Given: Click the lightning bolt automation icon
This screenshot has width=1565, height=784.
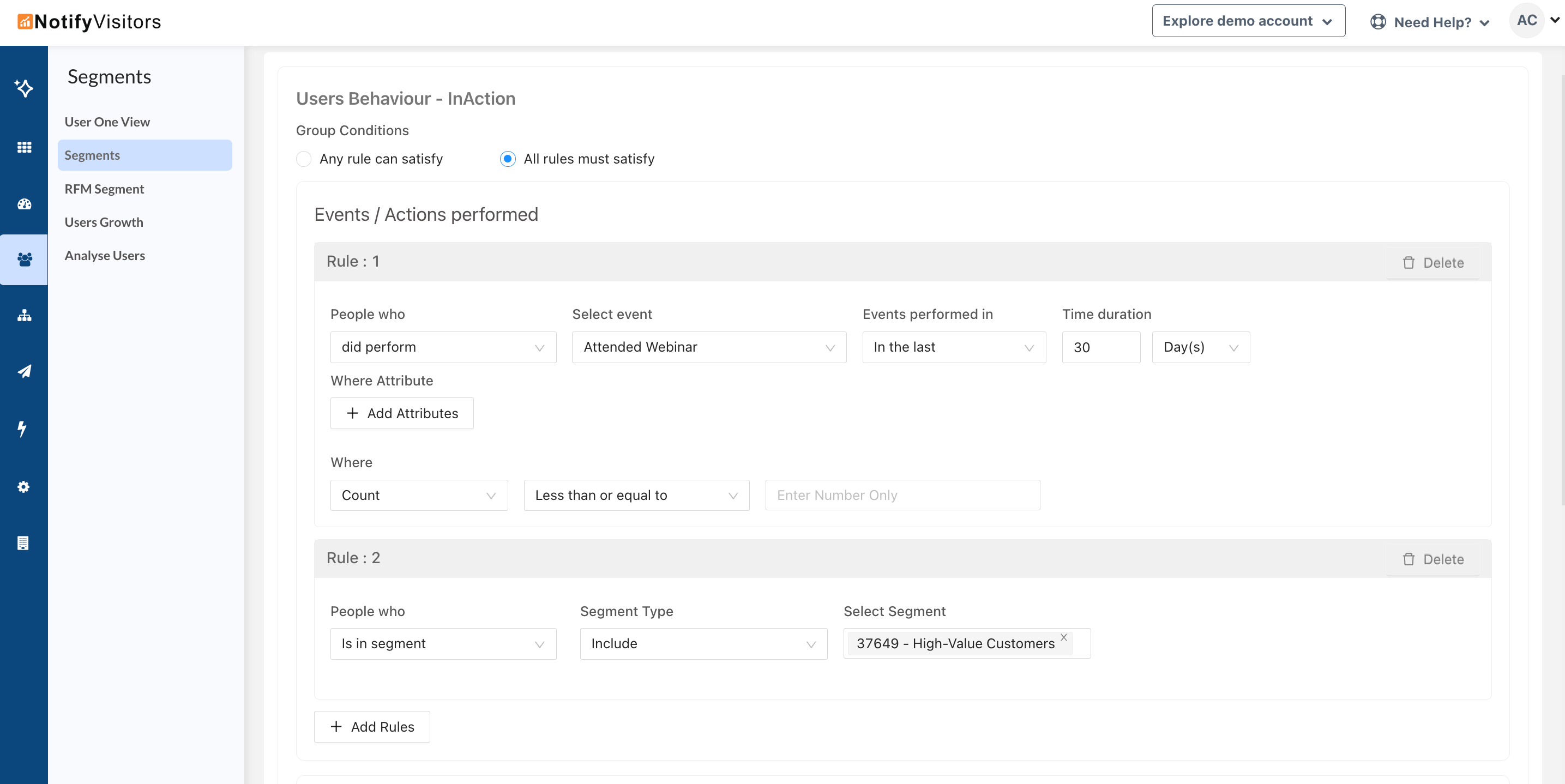Looking at the screenshot, I should click(x=22, y=428).
